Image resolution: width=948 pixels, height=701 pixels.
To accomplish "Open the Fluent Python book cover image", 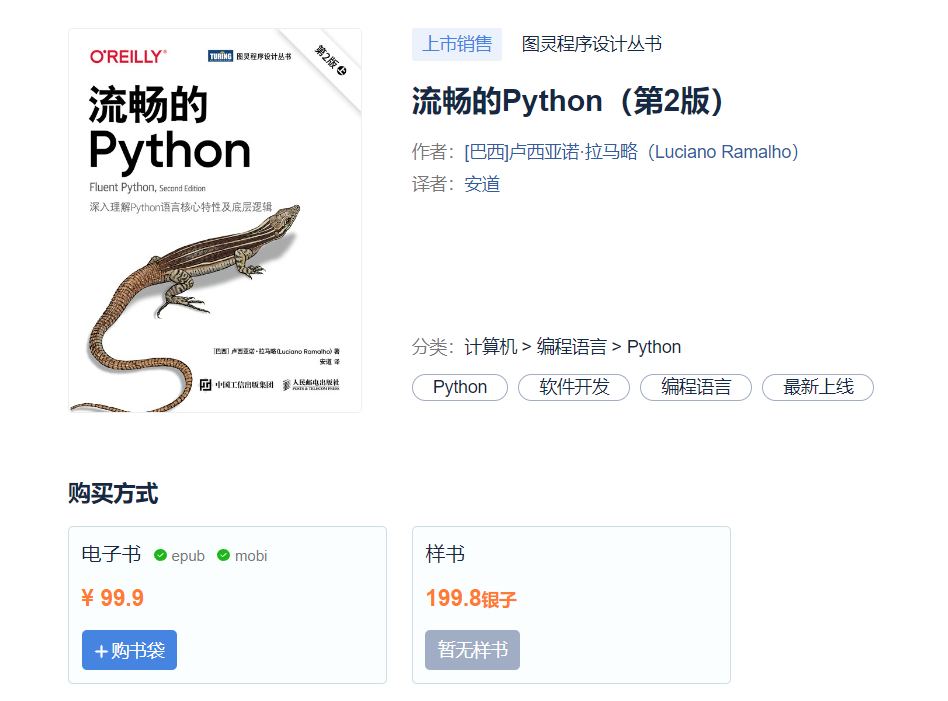I will coord(215,221).
